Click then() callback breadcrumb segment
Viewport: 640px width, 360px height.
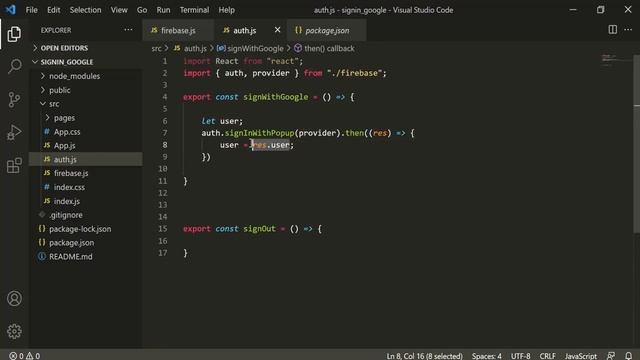point(324,49)
